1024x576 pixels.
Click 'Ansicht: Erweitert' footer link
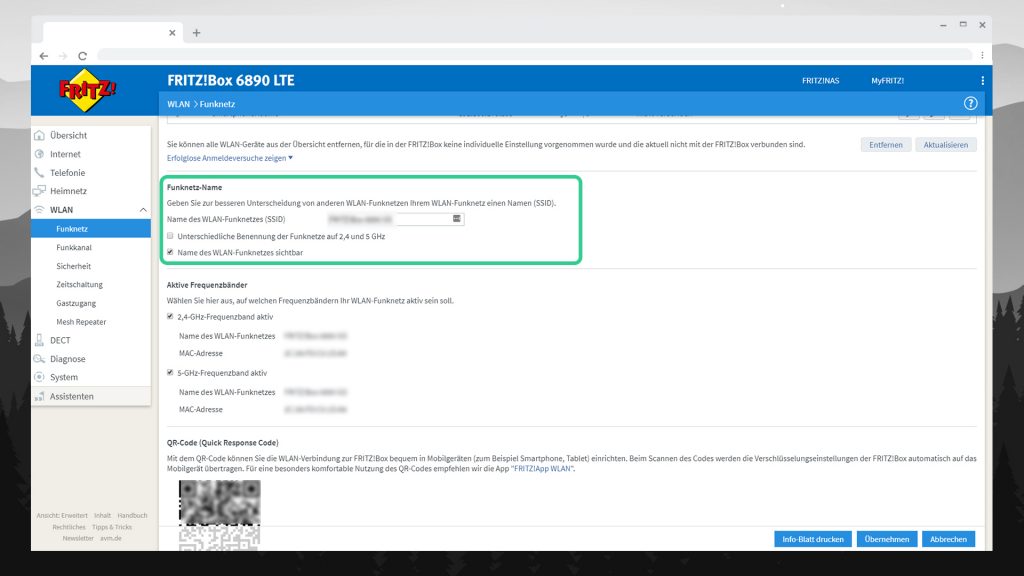[62, 515]
